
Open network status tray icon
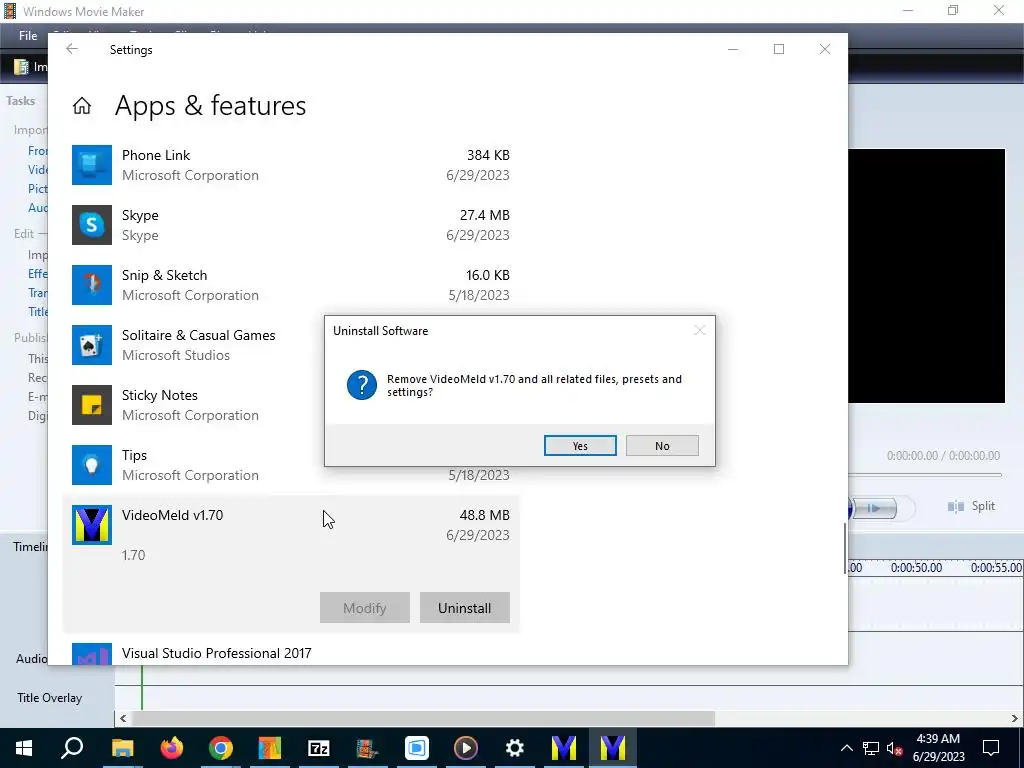pos(871,748)
